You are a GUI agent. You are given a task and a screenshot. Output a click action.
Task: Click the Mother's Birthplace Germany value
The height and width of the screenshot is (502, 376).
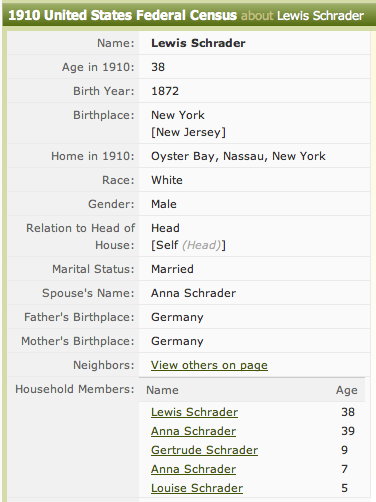pyautogui.click(x=177, y=341)
